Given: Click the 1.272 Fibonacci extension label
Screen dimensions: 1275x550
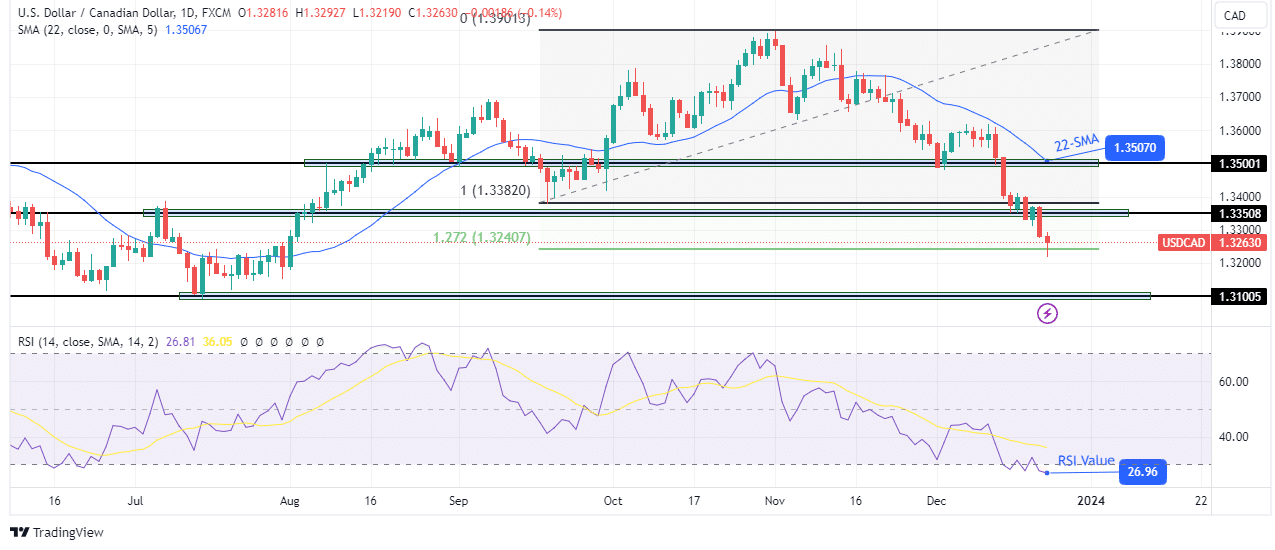Looking at the screenshot, I should 481,238.
